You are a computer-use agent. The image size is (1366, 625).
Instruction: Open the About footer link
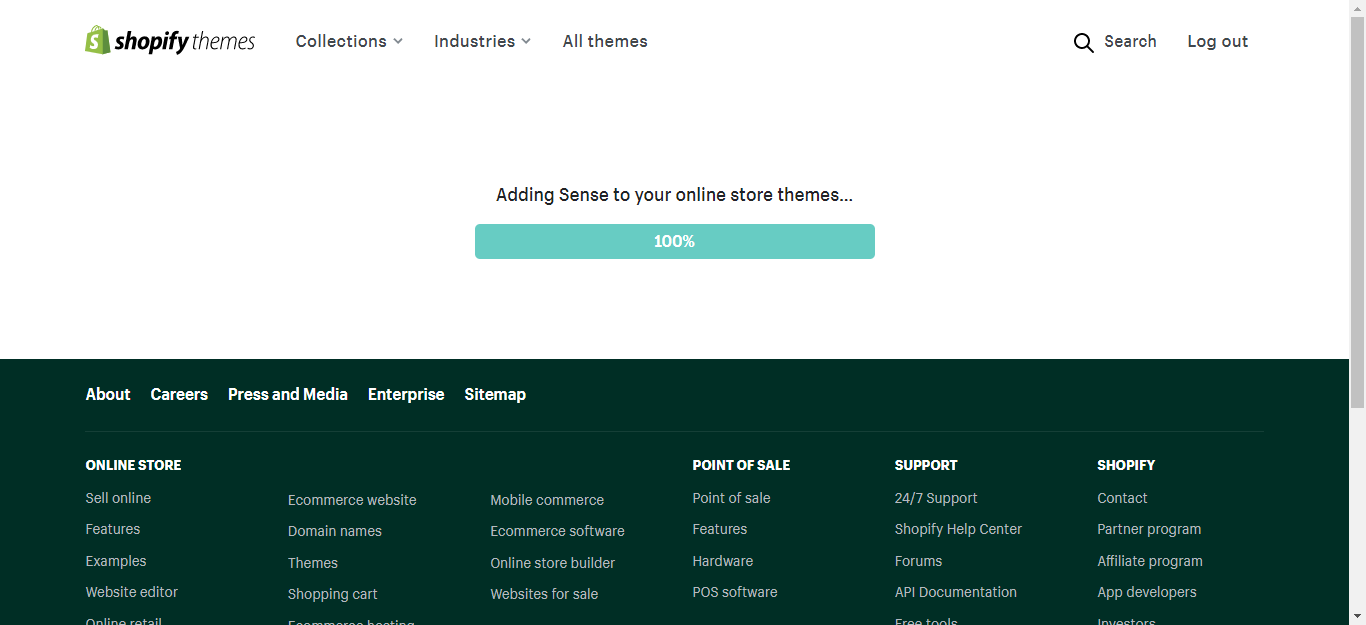click(108, 394)
